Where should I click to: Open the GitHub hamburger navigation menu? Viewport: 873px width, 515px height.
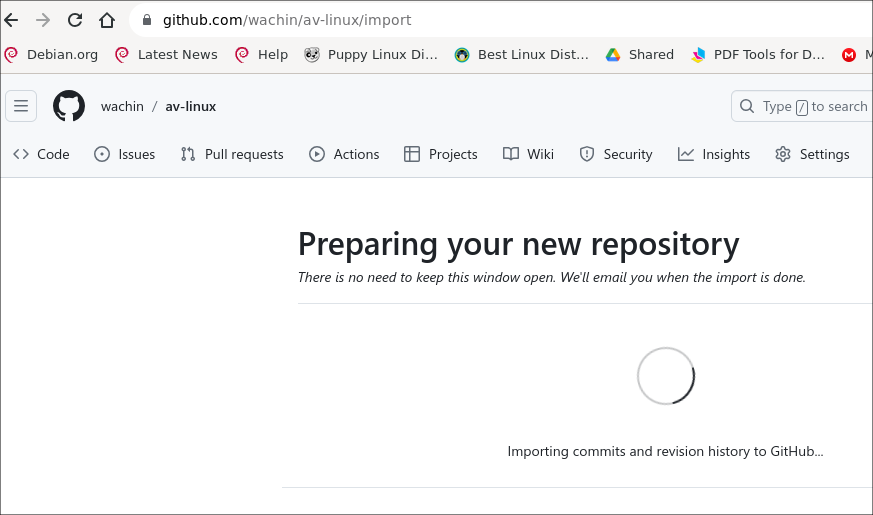21,106
